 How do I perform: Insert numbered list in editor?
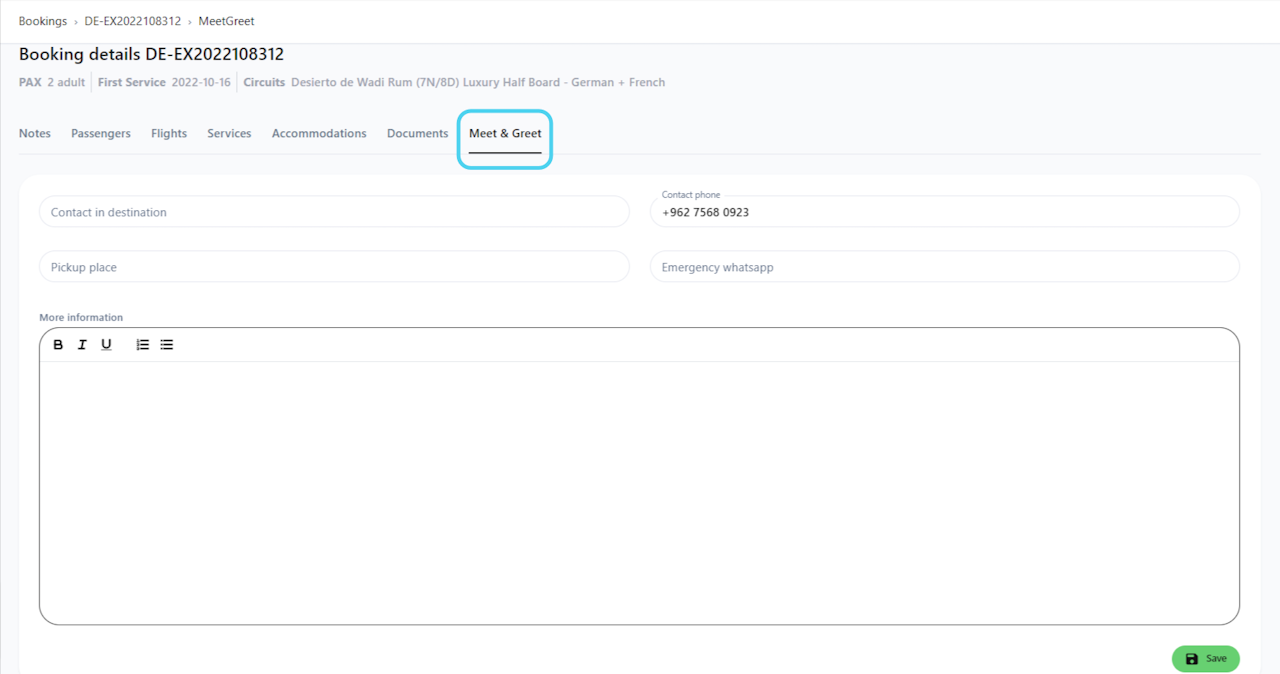click(143, 344)
